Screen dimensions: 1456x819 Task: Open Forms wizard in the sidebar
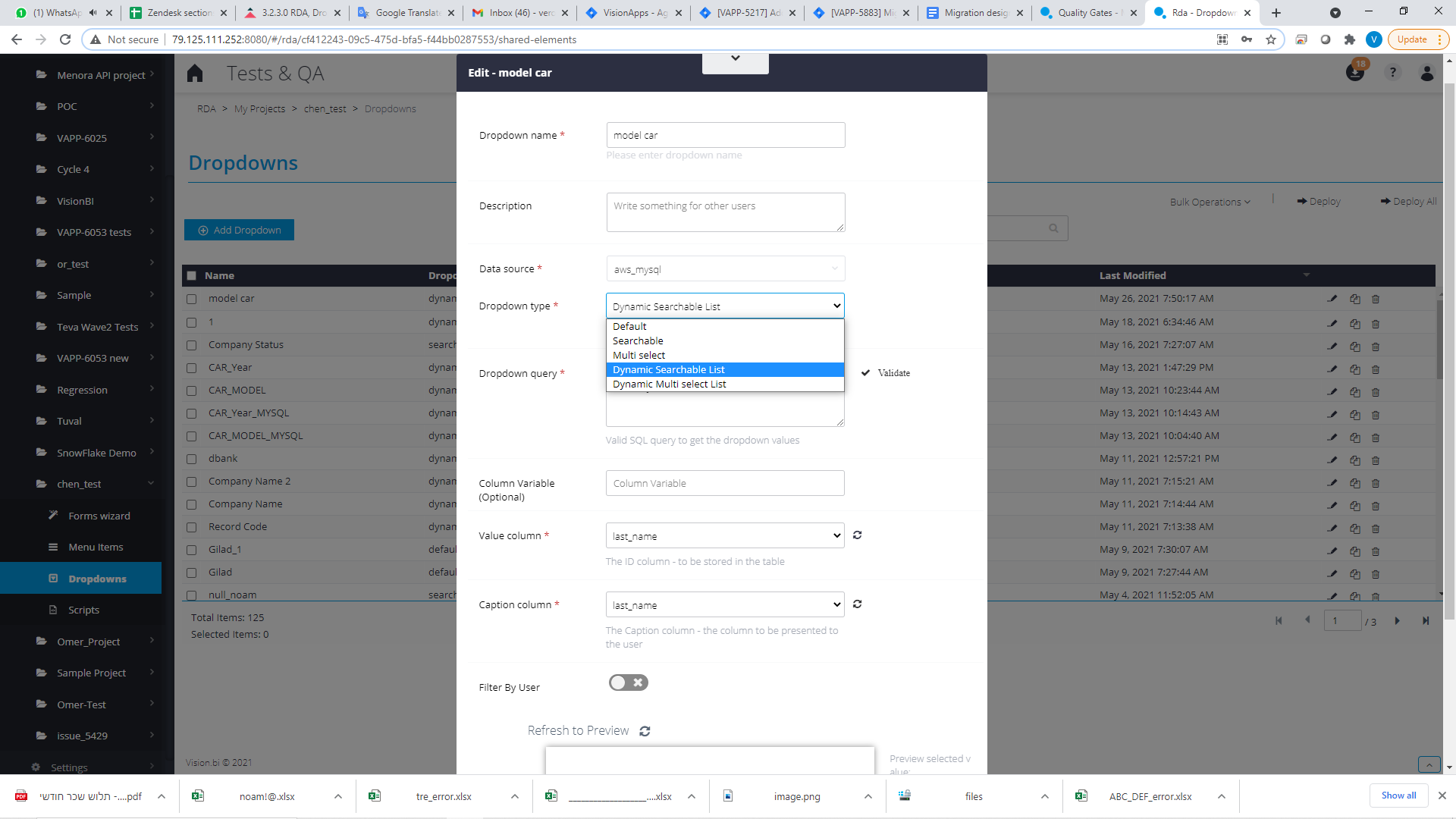tap(99, 516)
